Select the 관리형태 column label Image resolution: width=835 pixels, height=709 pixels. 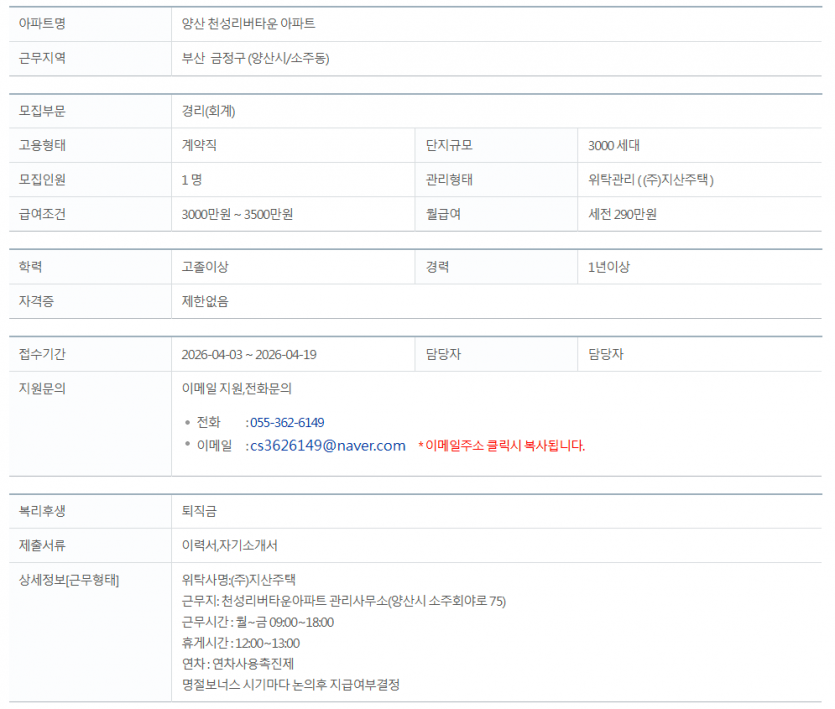(449, 180)
